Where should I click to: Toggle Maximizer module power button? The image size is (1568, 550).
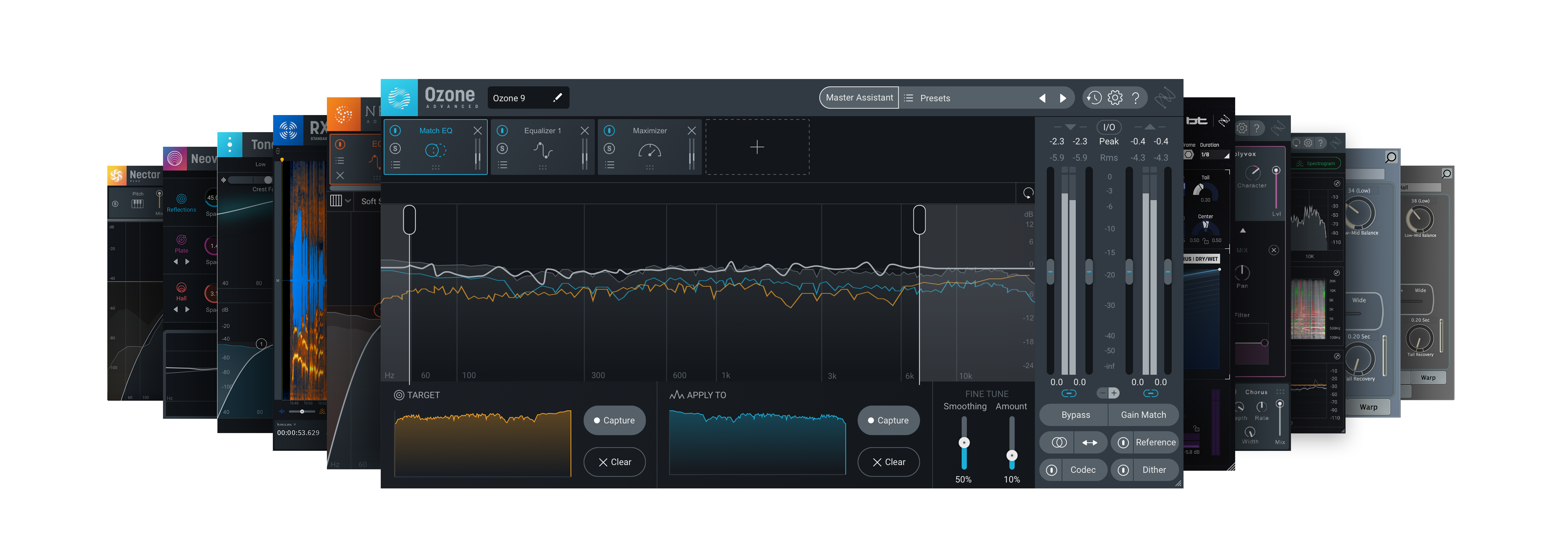[x=609, y=131]
